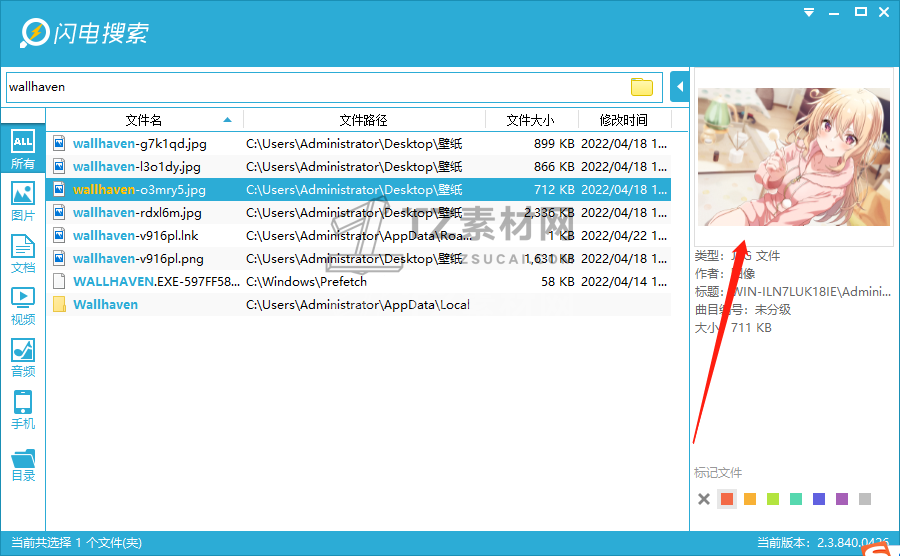Click the 当前版本 version text

(823, 542)
